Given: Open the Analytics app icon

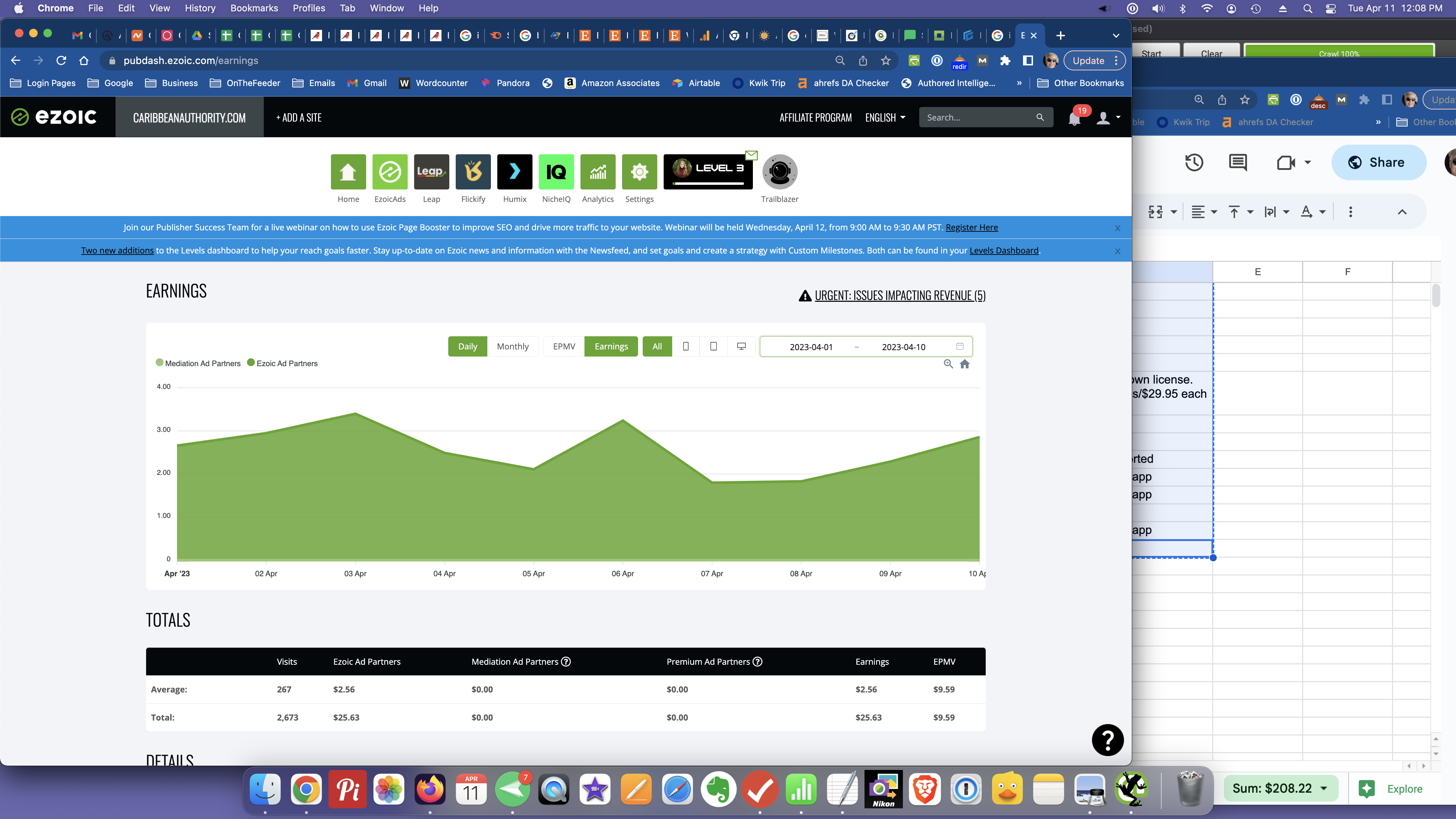Looking at the screenshot, I should [598, 171].
